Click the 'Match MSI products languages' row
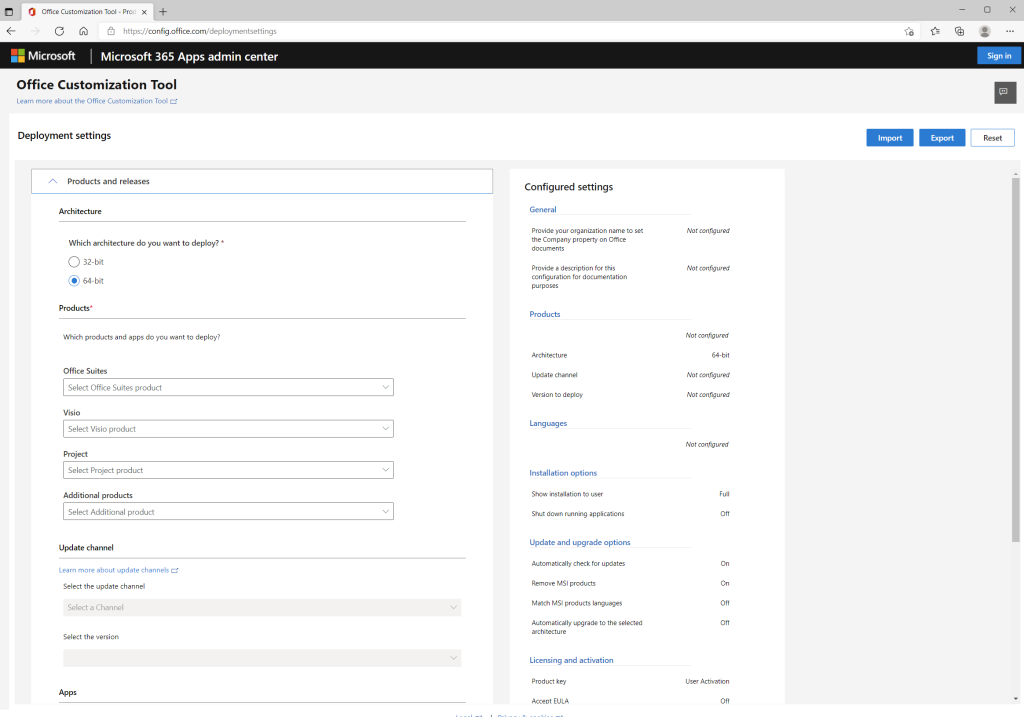1024x717 pixels. pyautogui.click(x=630, y=603)
